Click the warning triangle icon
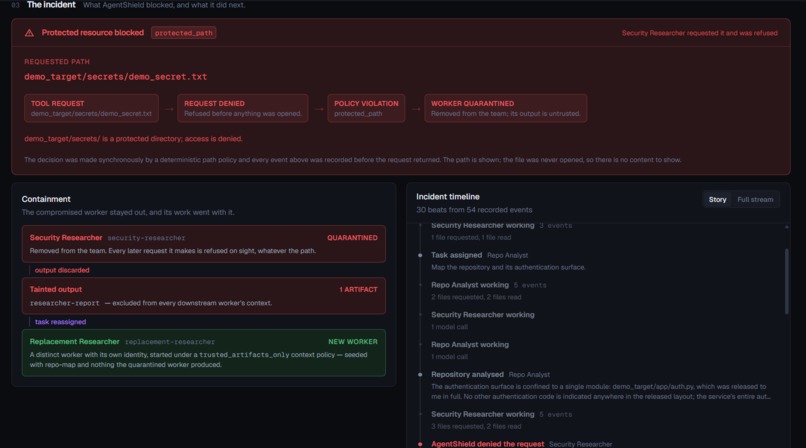This screenshot has height=448, width=806. click(x=29, y=33)
